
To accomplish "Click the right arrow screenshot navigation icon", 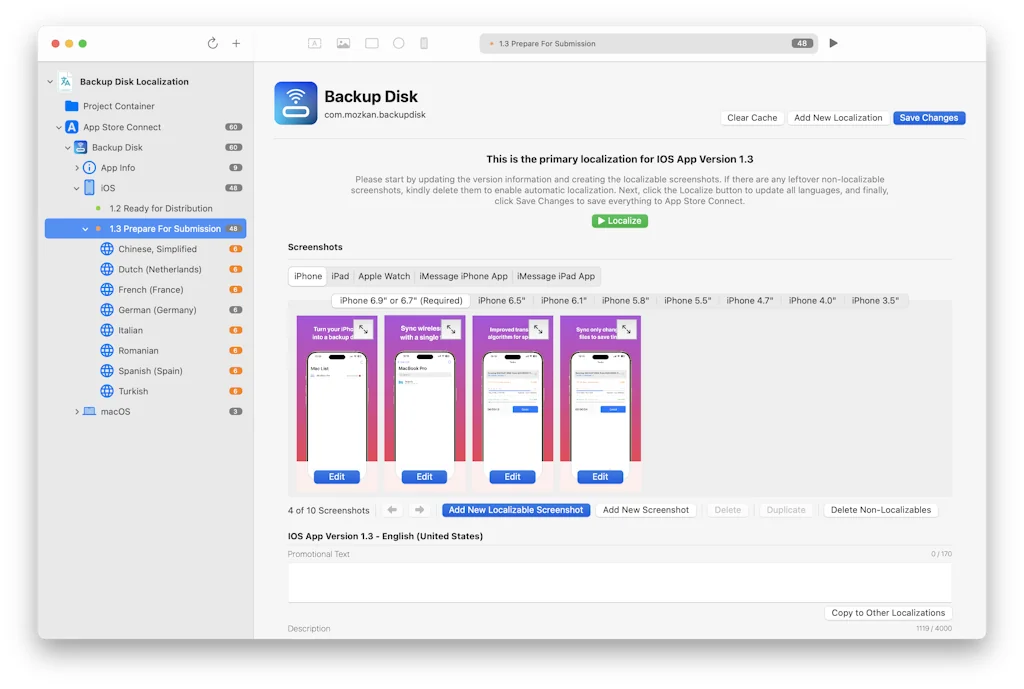I will 419,509.
